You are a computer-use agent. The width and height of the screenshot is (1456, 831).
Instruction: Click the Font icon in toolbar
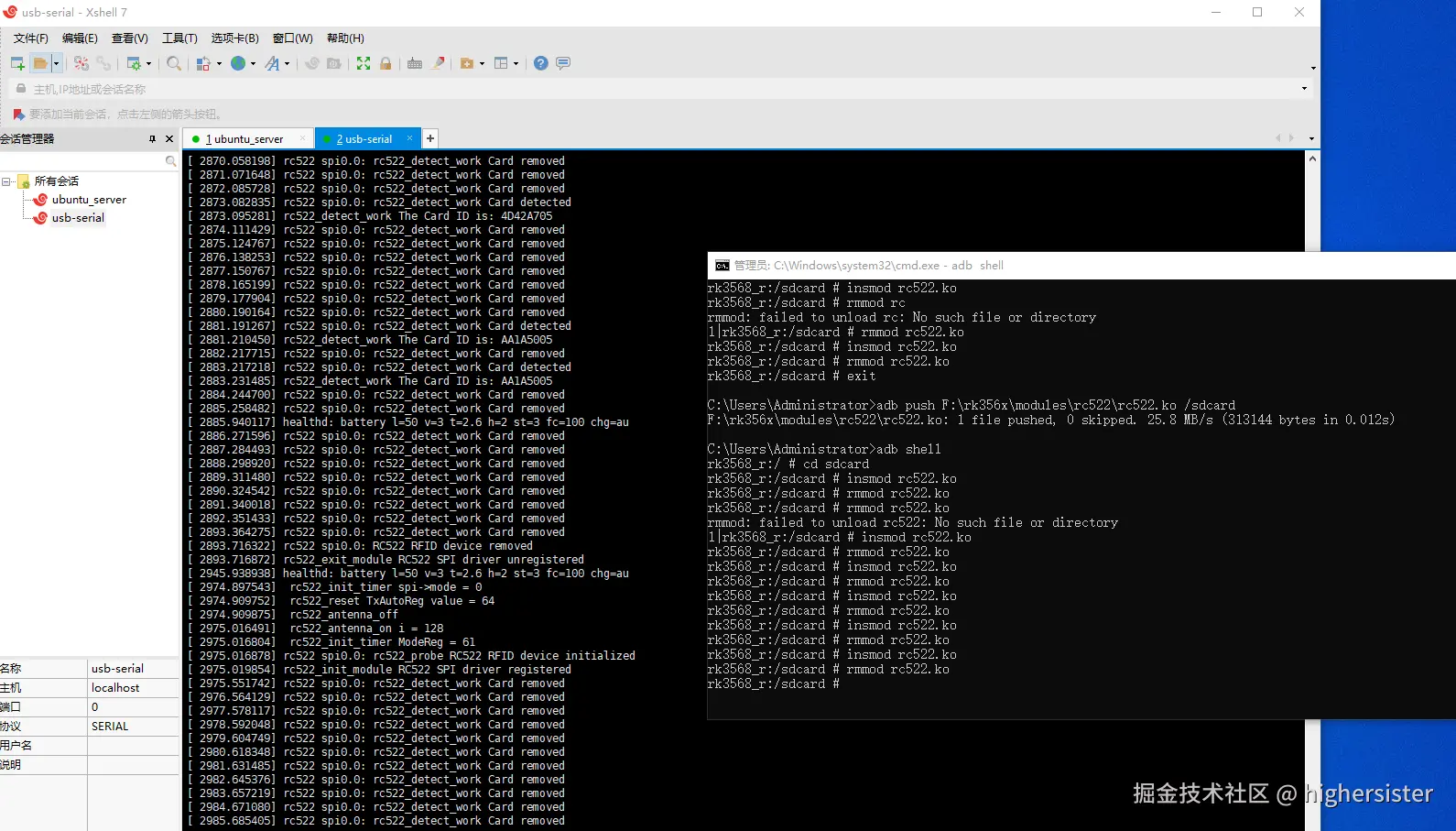272,63
